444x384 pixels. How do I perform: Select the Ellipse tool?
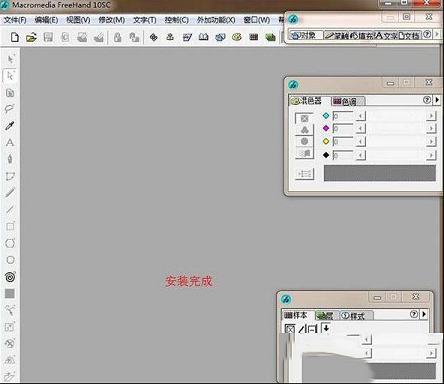10,260
